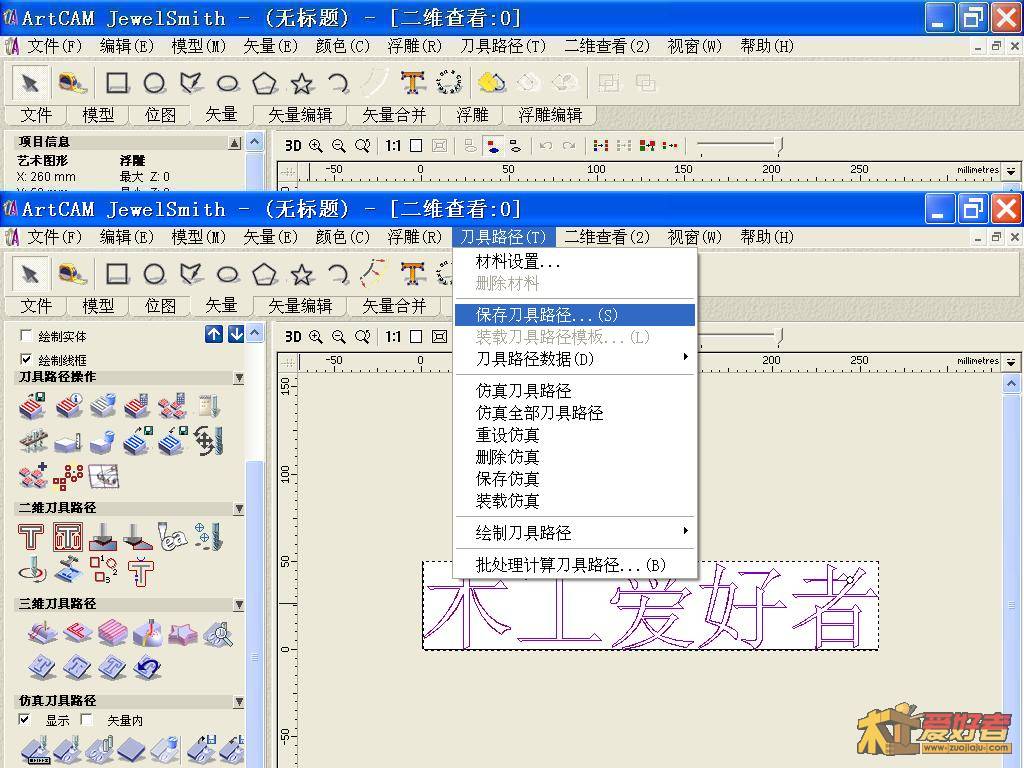This screenshot has width=1024, height=768.
Task: Click star tool in upper window toolbar
Action: pyautogui.click(x=301, y=83)
